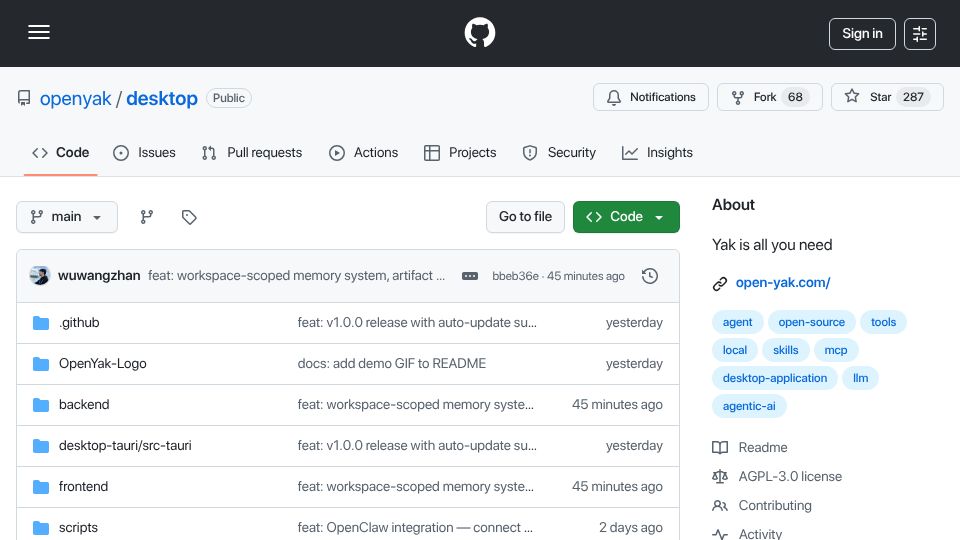
Task: Open wuwangzhan's avatar
Action: coord(40,276)
